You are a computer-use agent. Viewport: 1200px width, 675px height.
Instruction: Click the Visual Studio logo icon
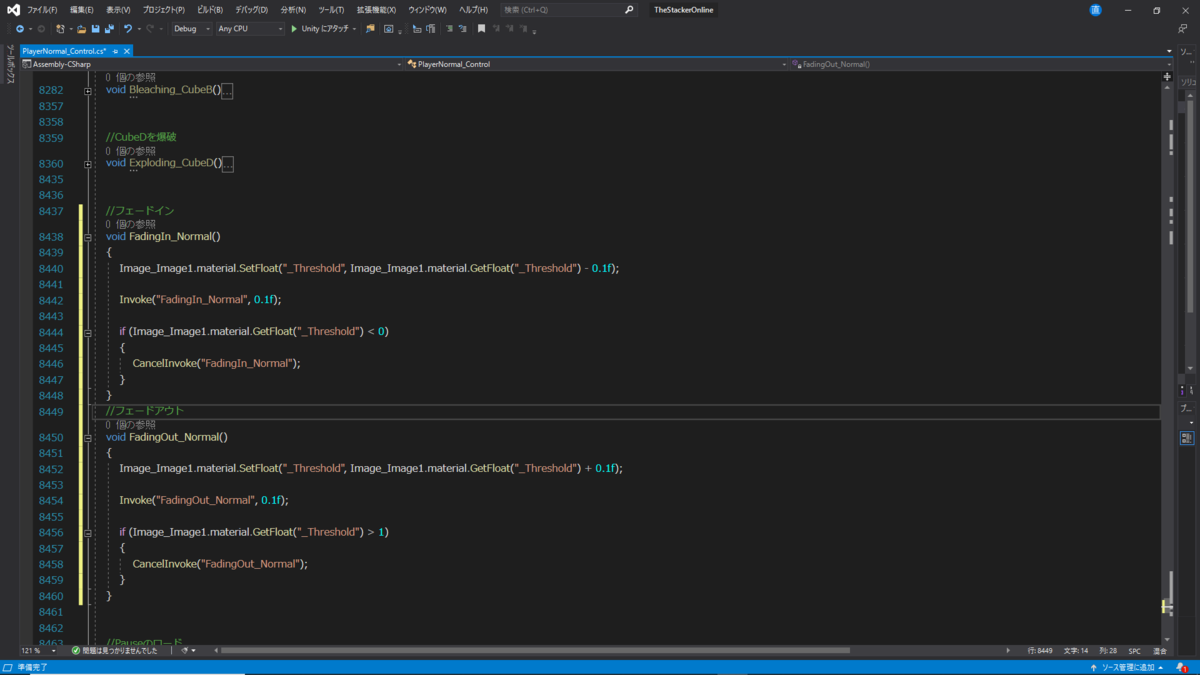pyautogui.click(x=13, y=10)
